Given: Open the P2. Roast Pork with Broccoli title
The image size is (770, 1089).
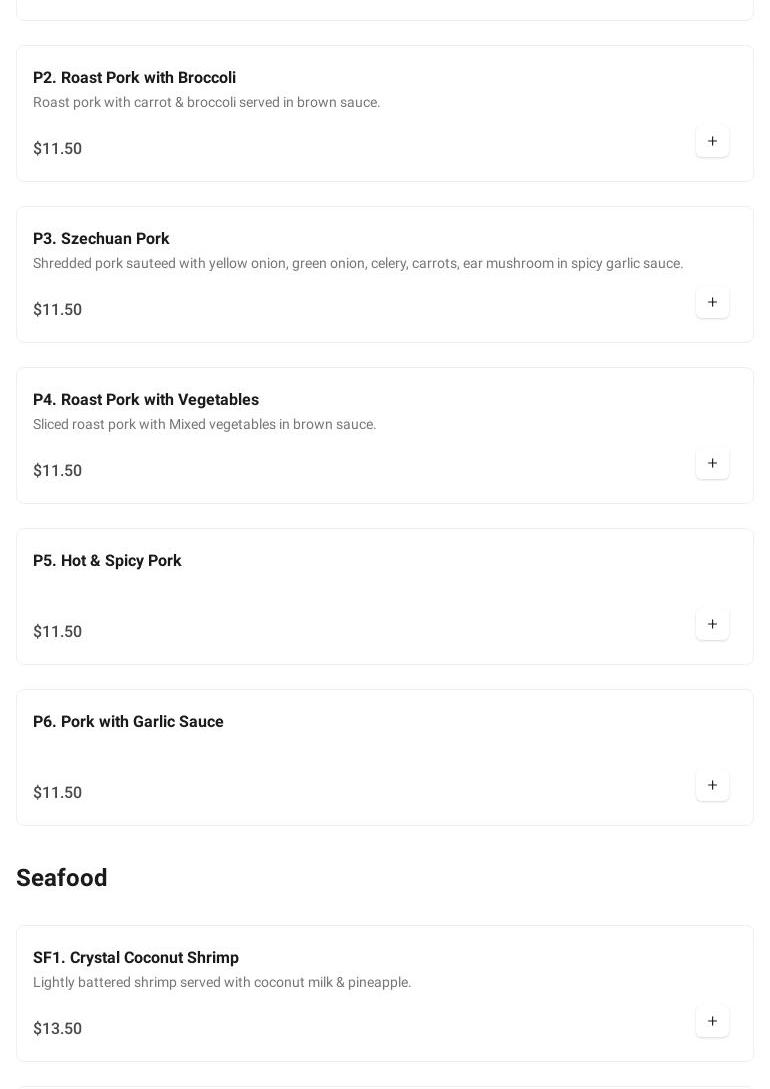Looking at the screenshot, I should click(134, 78).
